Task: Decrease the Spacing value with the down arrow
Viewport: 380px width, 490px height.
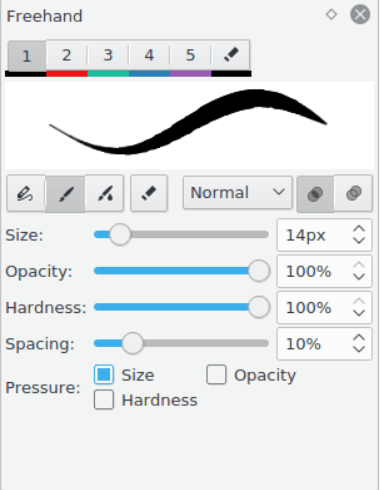Action: click(x=359, y=349)
